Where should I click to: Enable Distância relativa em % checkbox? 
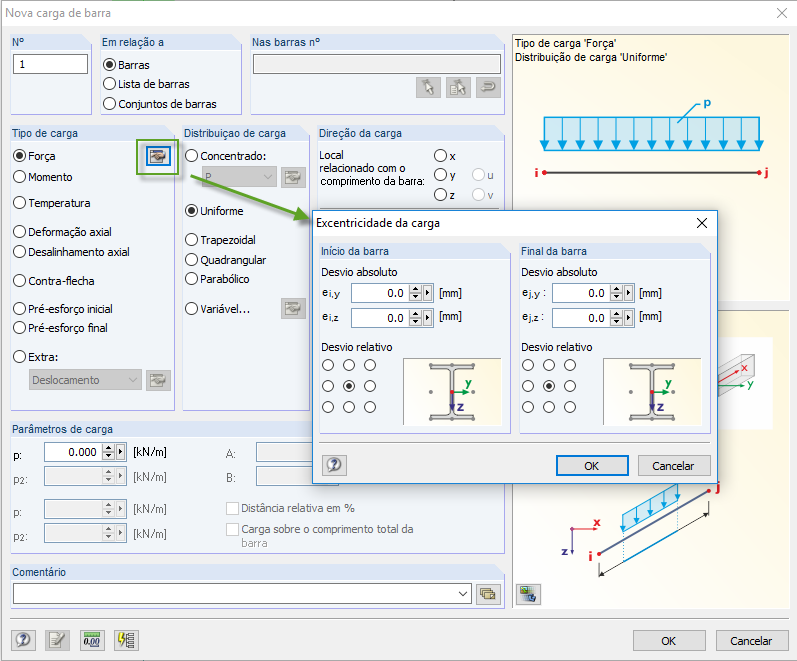point(291,508)
